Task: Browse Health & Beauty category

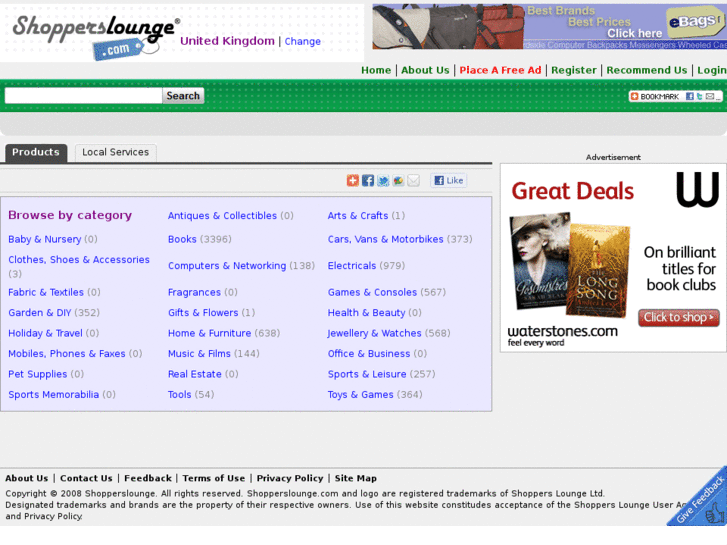Action: [x=366, y=313]
